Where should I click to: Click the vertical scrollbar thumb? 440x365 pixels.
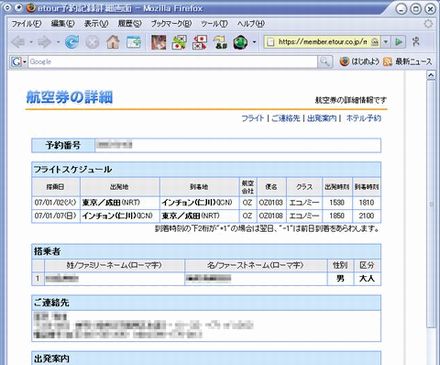(x=431, y=203)
